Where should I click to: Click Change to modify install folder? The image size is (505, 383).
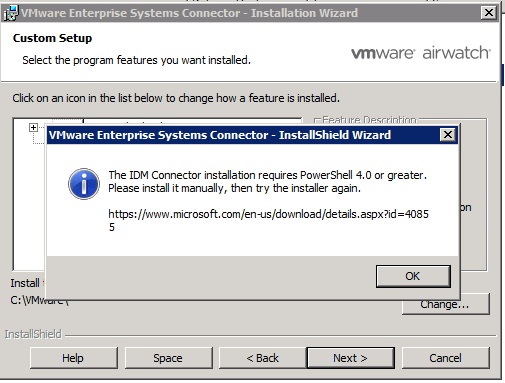coord(446,304)
